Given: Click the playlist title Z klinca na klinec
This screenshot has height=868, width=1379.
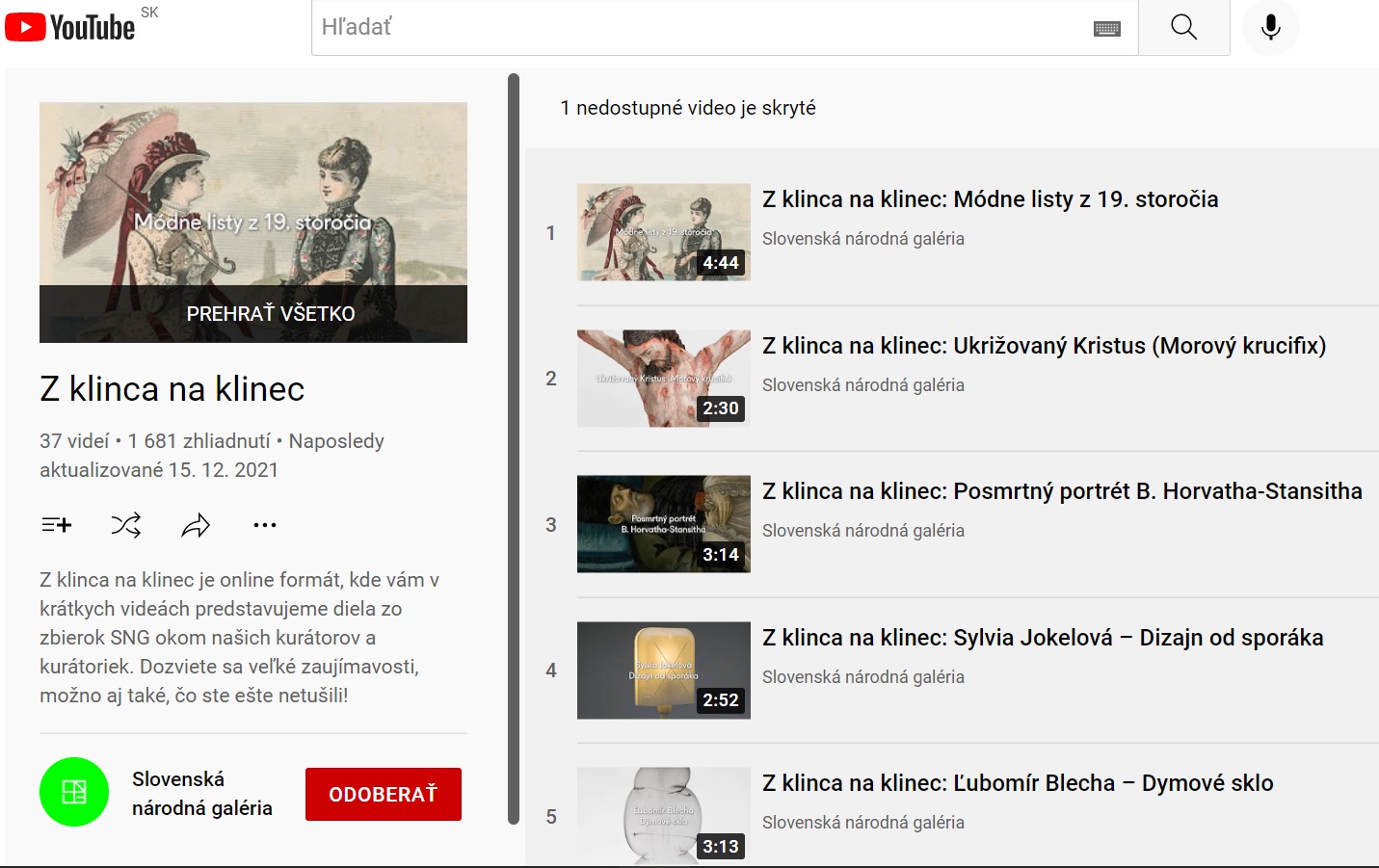Looking at the screenshot, I should 172,389.
